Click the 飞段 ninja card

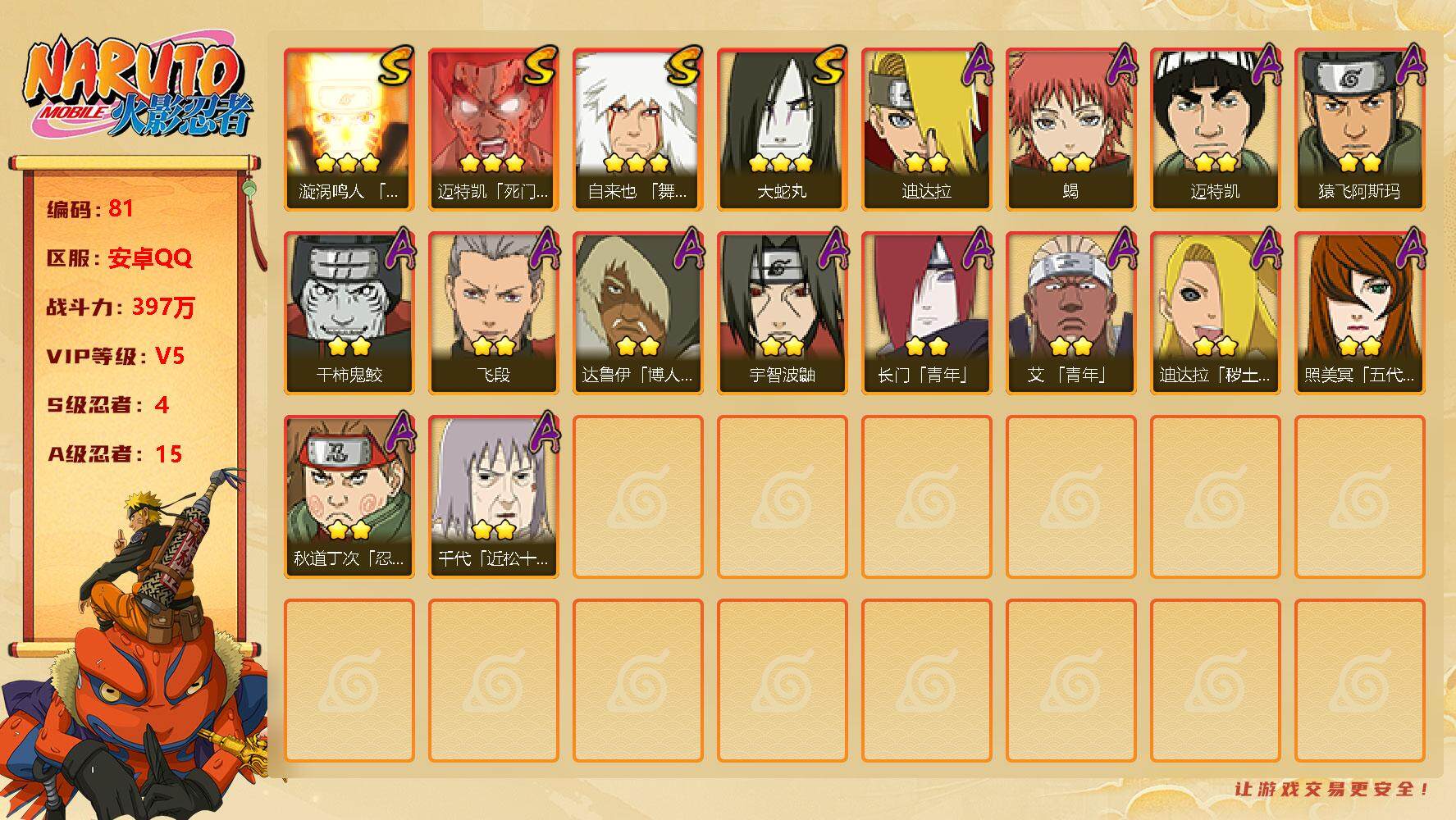493,313
